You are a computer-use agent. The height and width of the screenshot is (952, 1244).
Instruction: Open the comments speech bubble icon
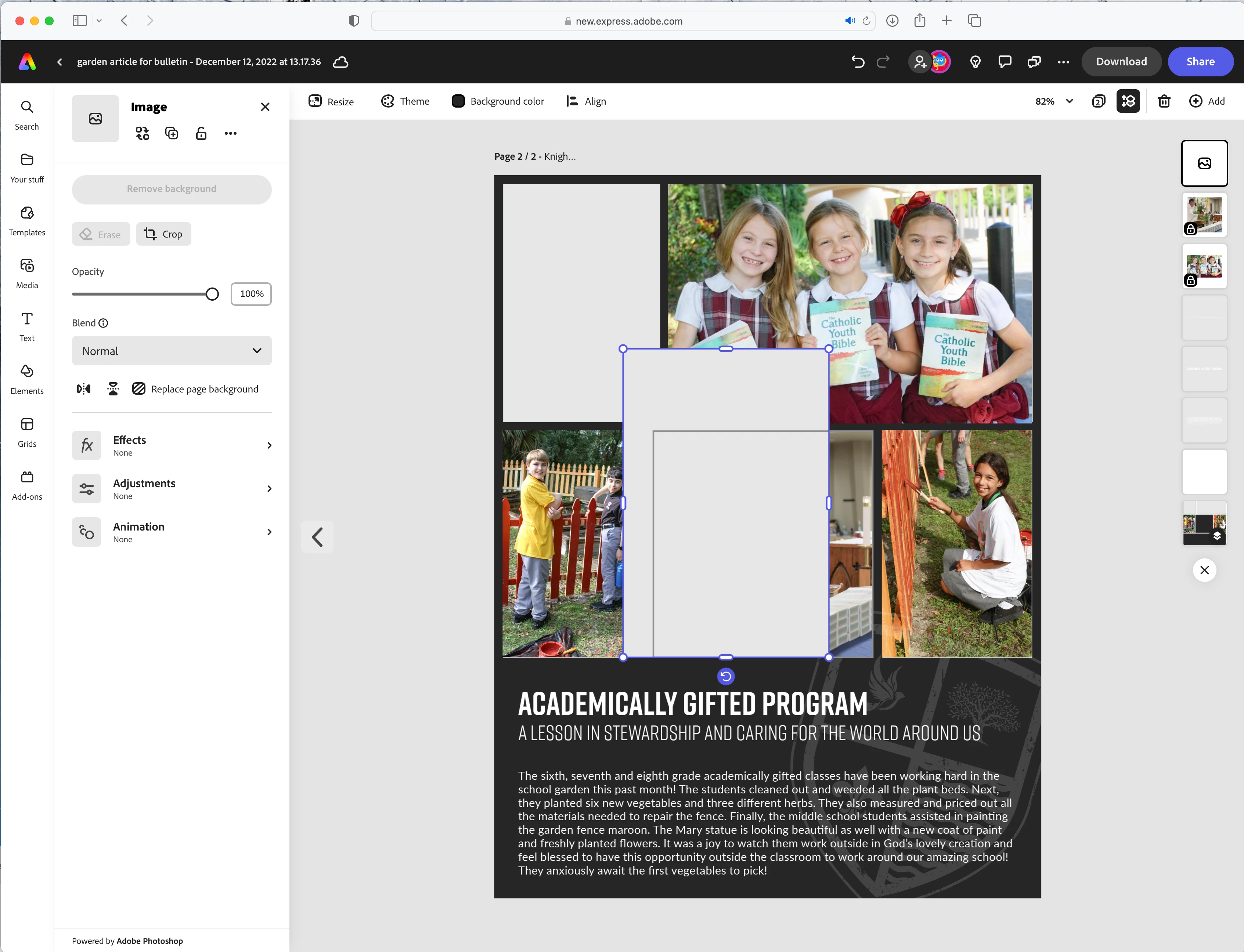point(1004,62)
